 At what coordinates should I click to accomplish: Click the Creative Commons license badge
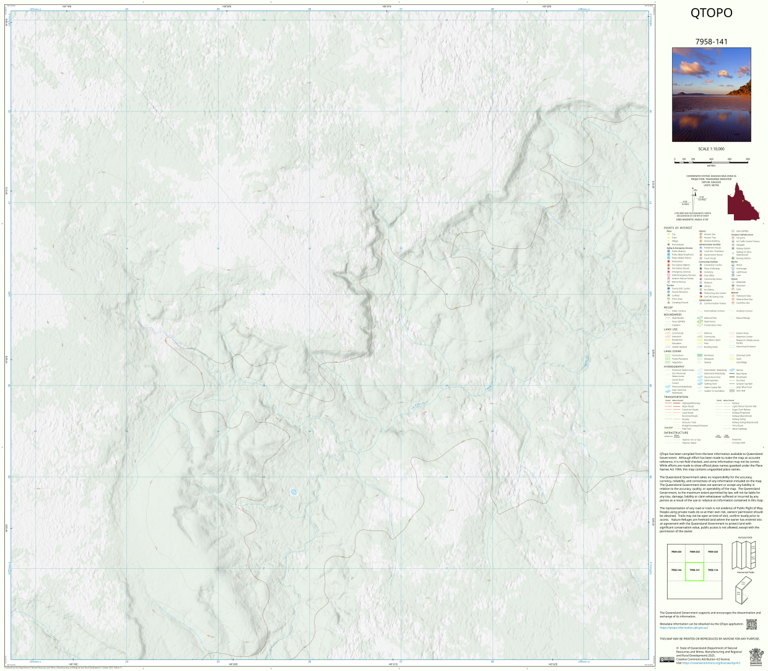667,660
